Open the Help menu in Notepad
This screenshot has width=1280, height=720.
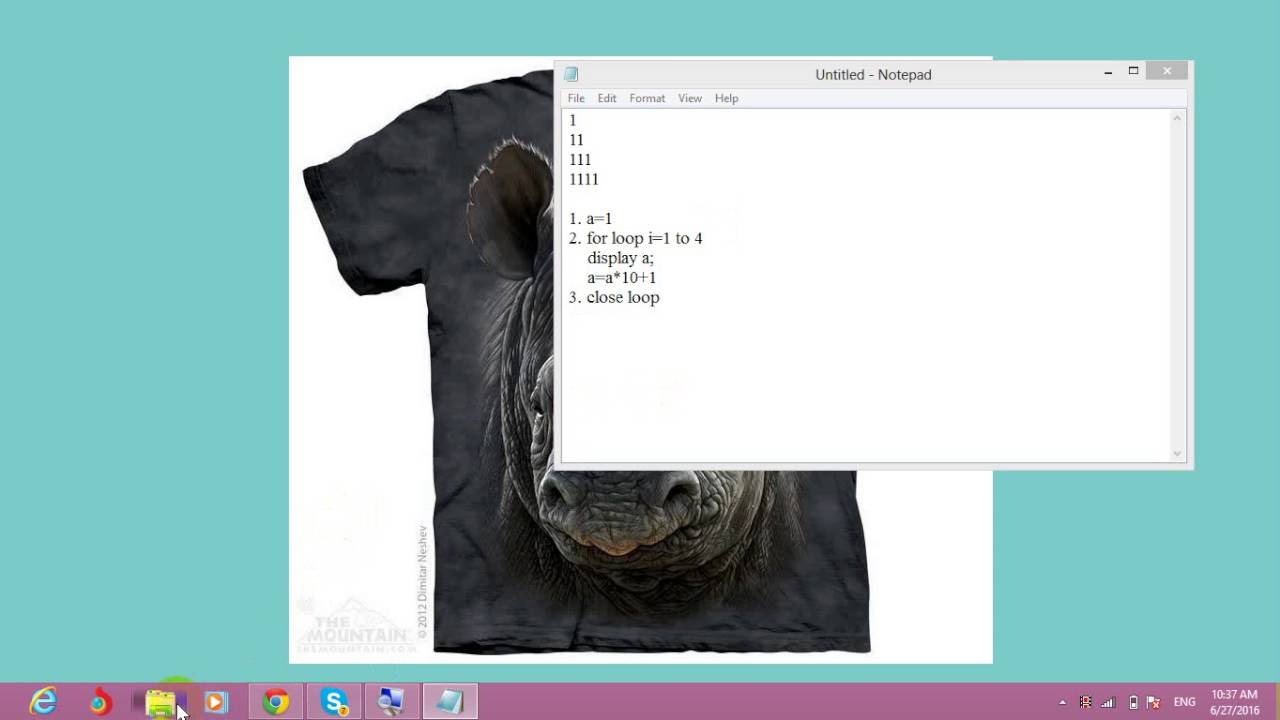[726, 98]
